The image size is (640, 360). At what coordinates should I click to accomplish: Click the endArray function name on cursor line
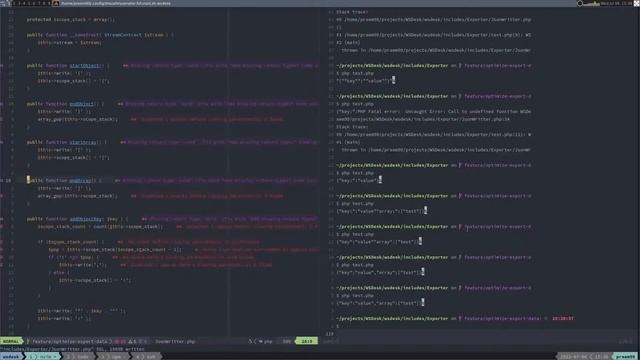coord(80,180)
